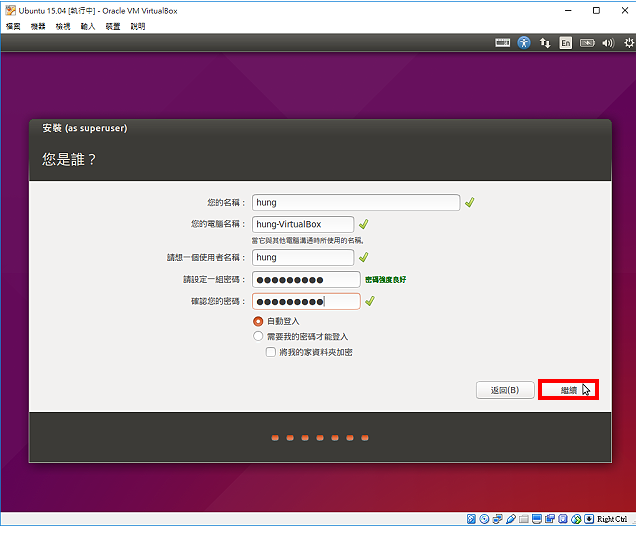Click the 返回(B) back button
This screenshot has height=538, width=636.
(x=505, y=390)
